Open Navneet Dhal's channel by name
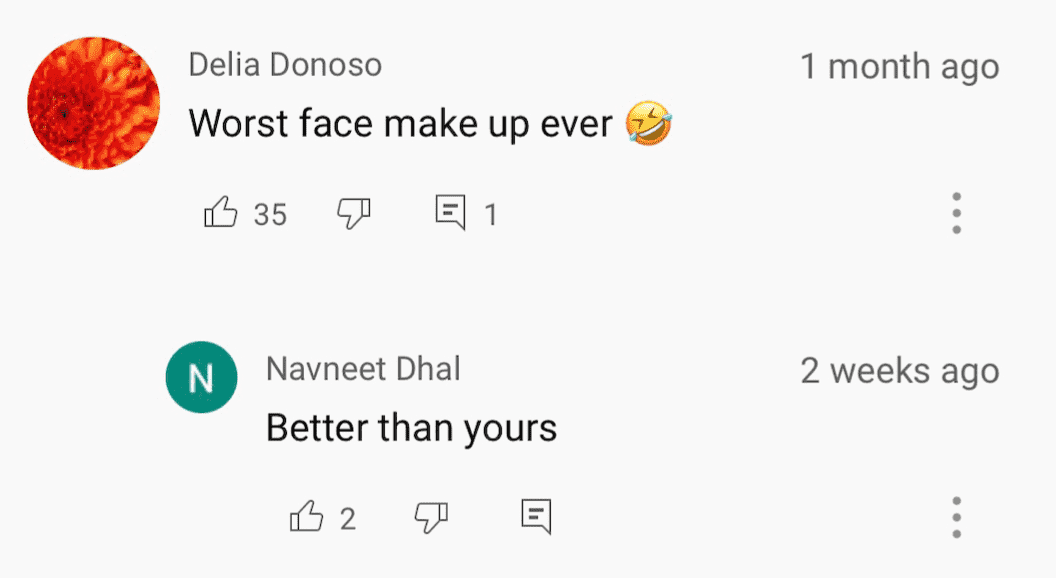 pyautogui.click(x=363, y=369)
